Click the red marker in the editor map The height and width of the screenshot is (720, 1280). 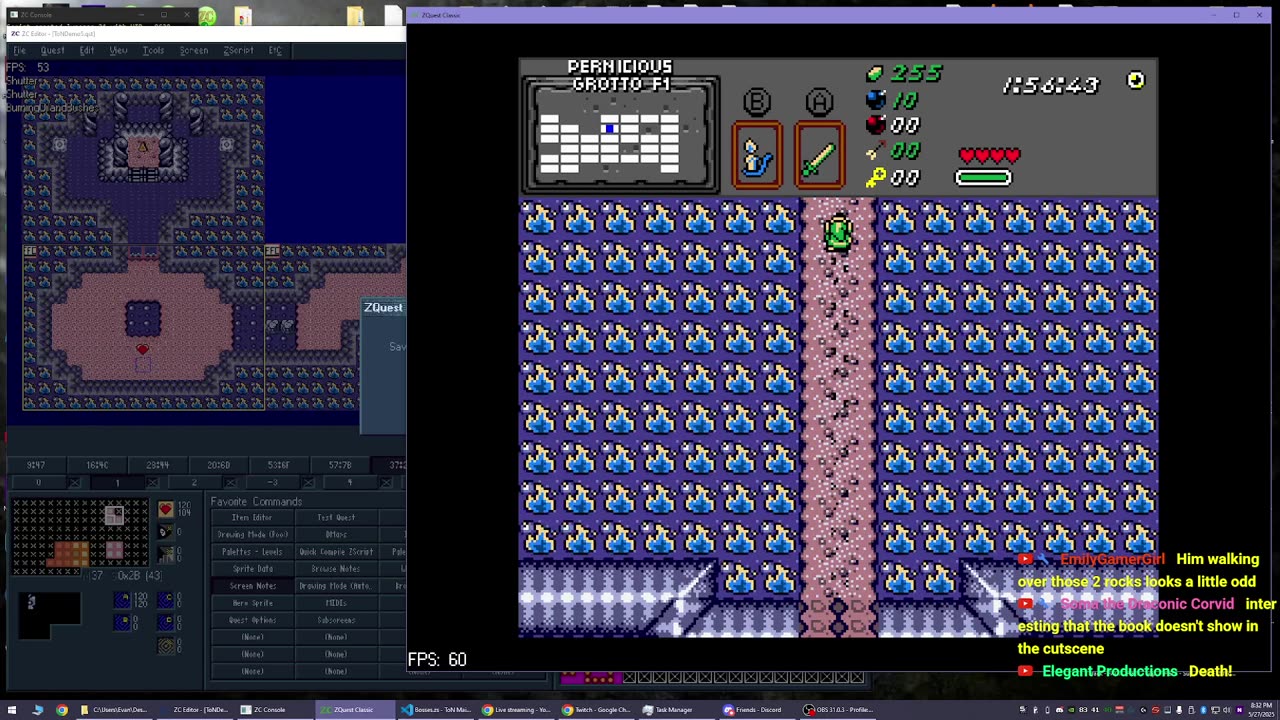[142, 349]
